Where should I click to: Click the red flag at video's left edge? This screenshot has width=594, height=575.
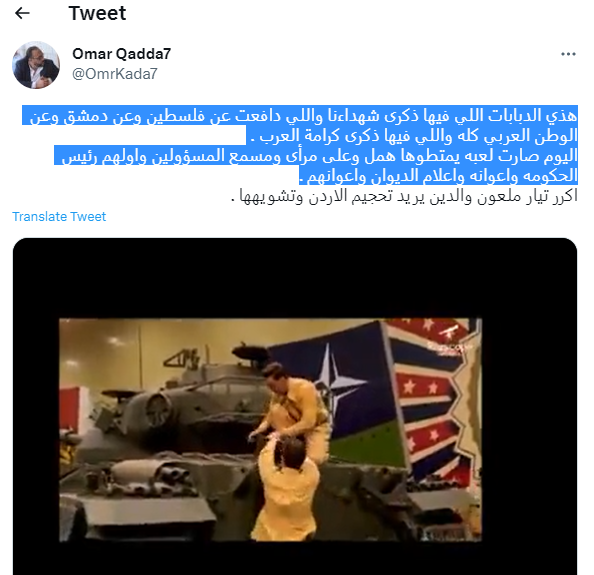pos(69,408)
